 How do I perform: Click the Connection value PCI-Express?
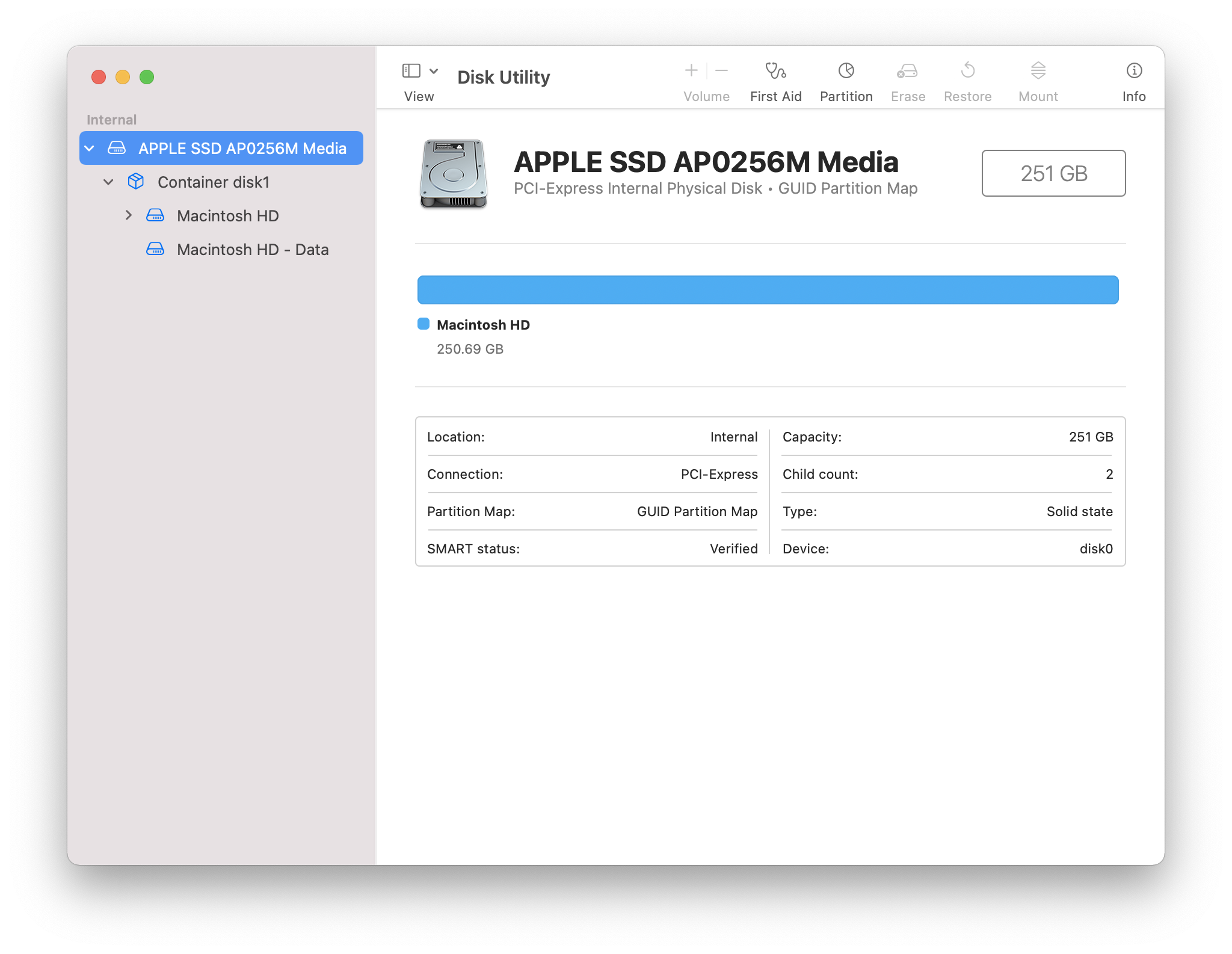[719, 474]
